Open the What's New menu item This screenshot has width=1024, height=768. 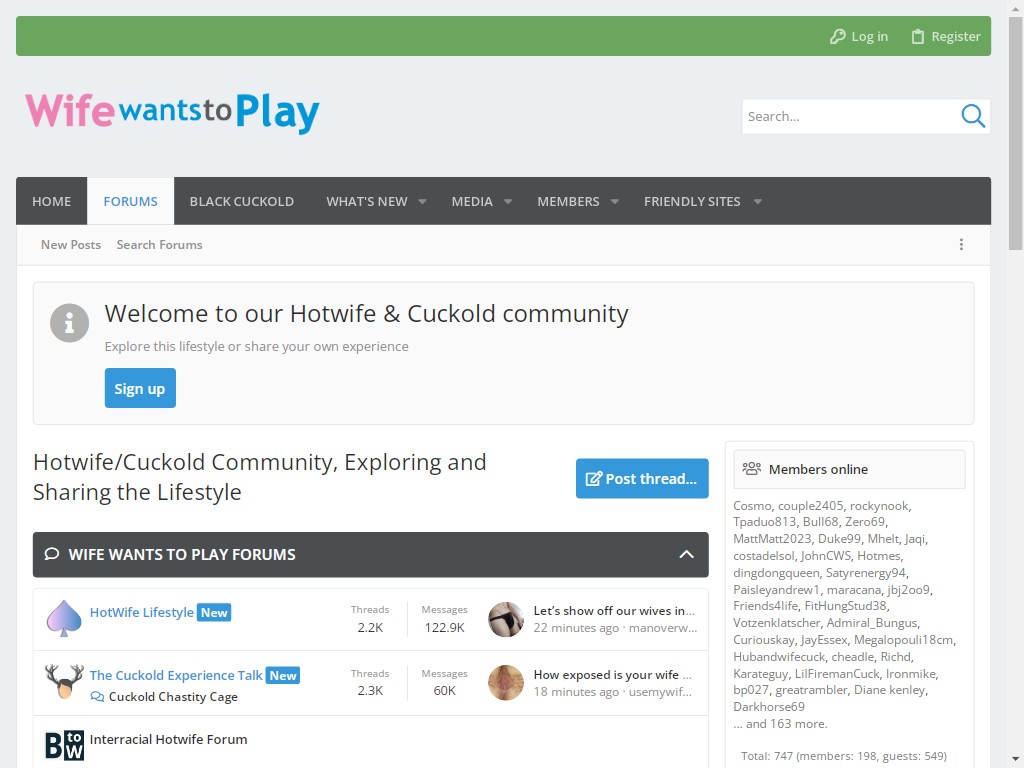point(367,201)
